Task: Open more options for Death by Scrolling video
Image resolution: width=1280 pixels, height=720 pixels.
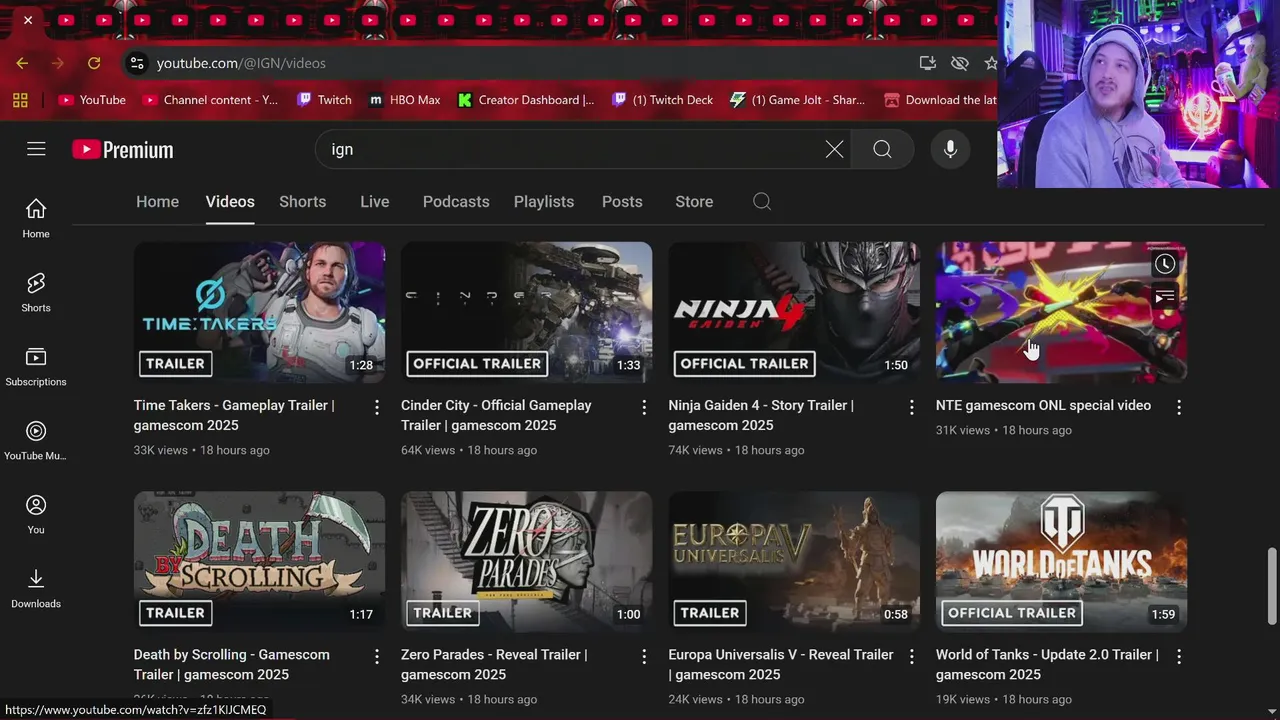Action: tap(377, 656)
